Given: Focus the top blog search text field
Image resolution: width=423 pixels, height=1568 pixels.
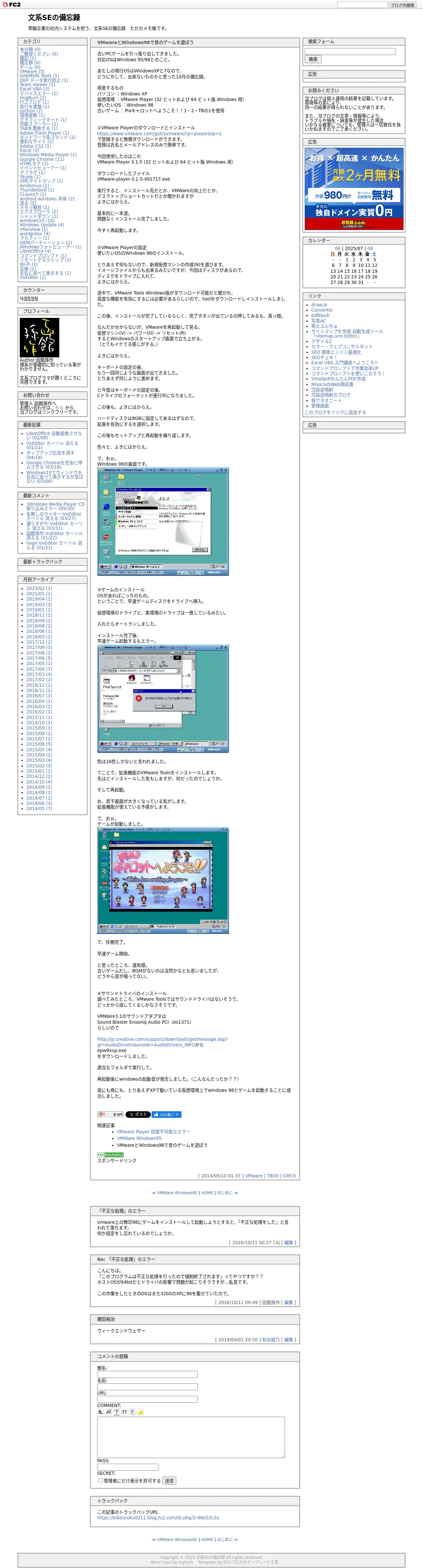Looking at the screenshot, I should pyautogui.click(x=362, y=4).
